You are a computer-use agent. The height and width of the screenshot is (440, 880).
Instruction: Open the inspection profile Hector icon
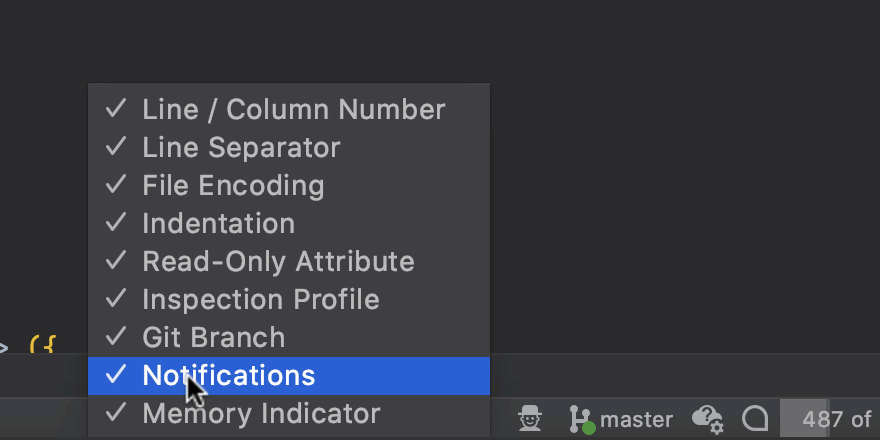(x=530, y=419)
